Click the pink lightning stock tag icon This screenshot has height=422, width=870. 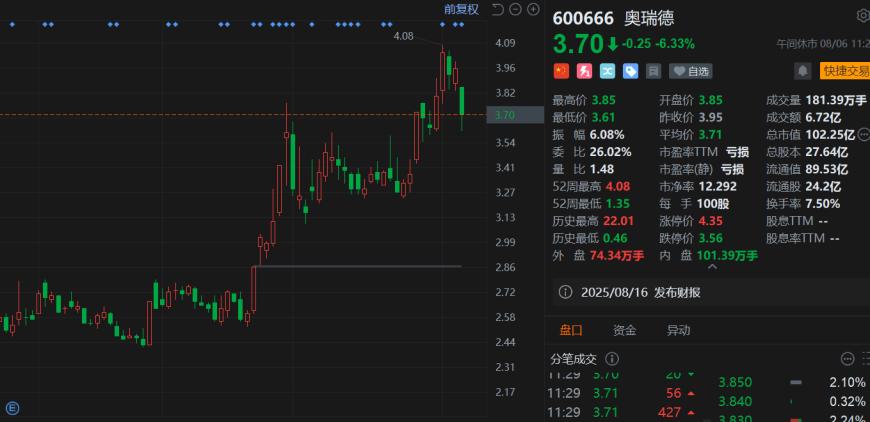point(584,71)
